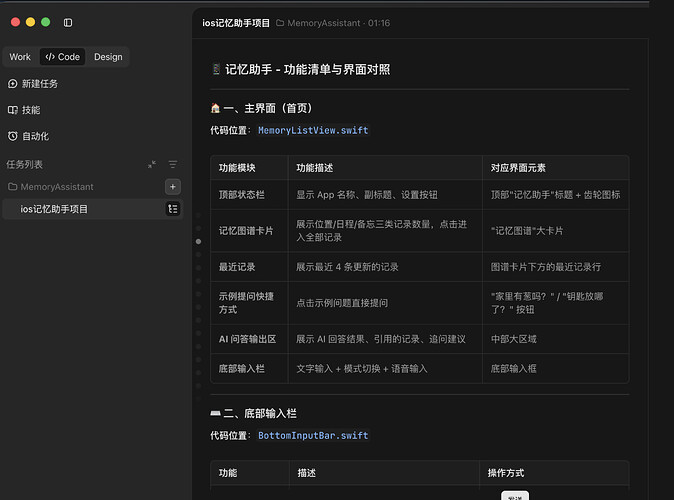Collapse the task list with arrows icon
Image resolution: width=674 pixels, height=500 pixels.
[152, 164]
